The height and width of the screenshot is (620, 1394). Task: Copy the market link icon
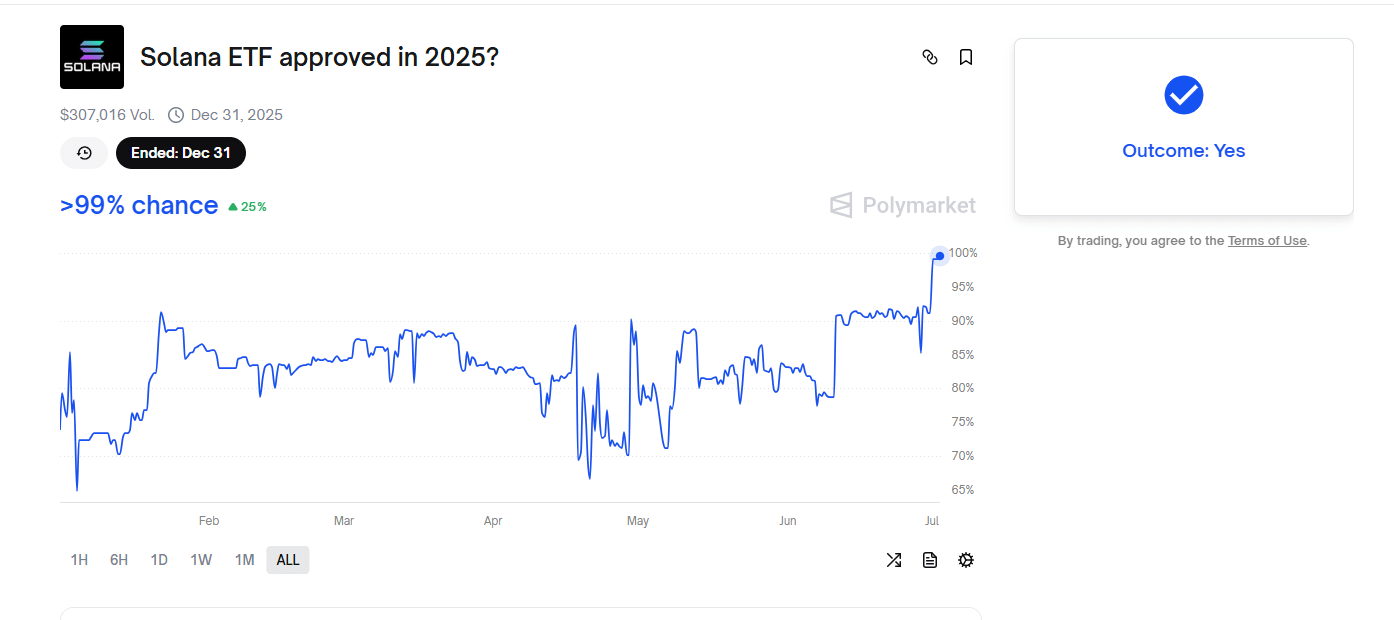[930, 57]
